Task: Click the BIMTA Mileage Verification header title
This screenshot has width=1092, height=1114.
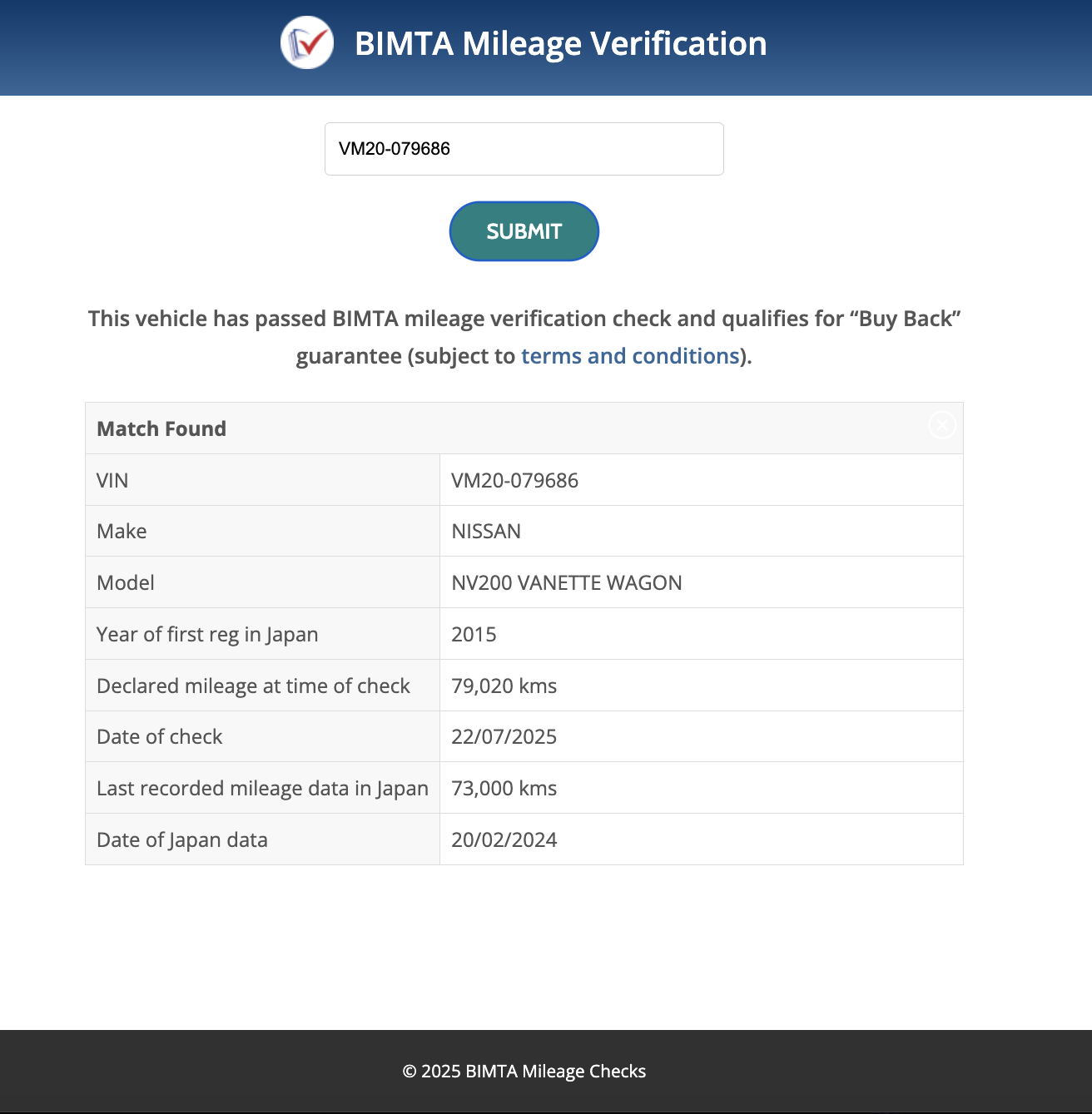Action: click(561, 43)
